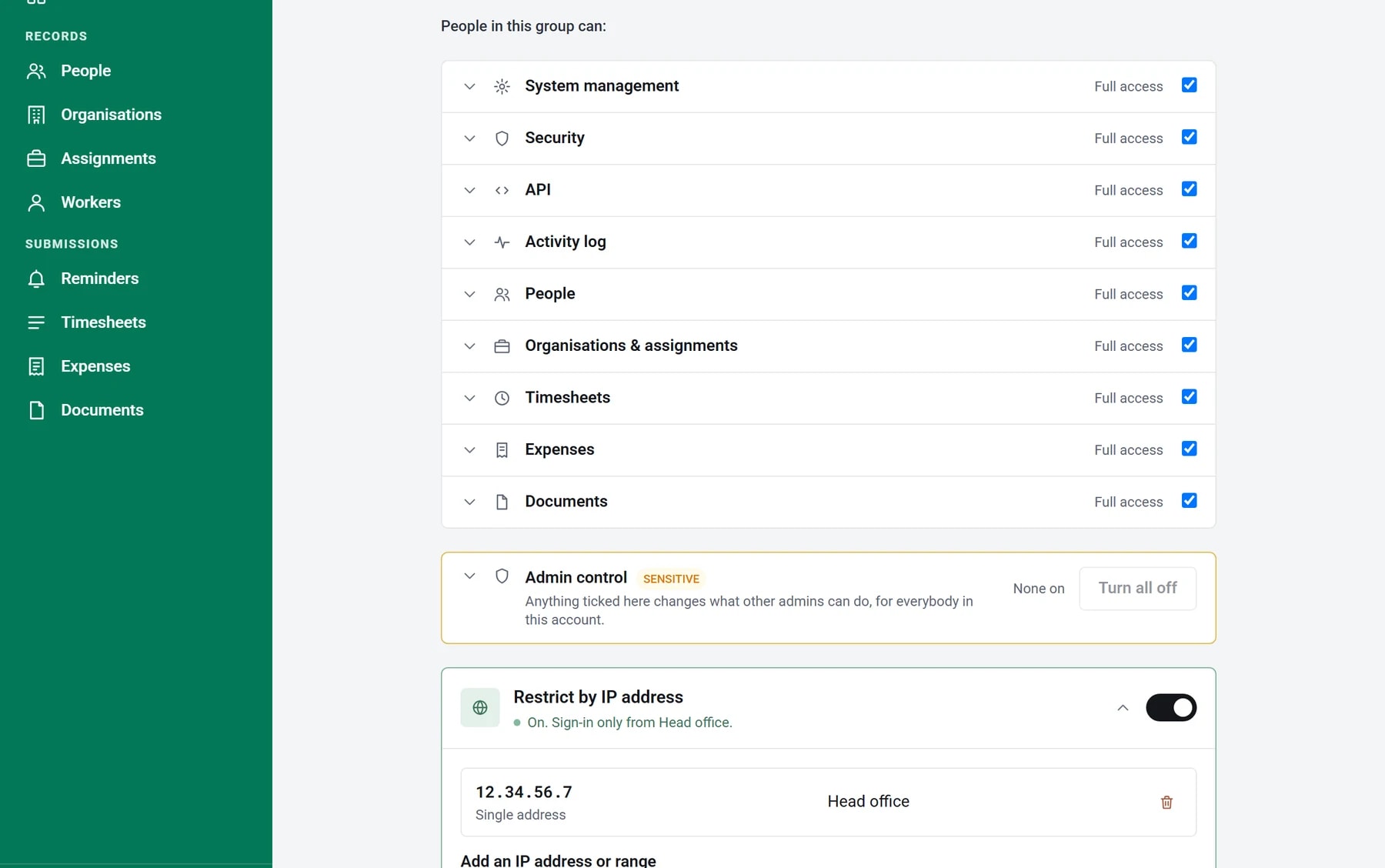Viewport: 1385px width, 868px height.
Task: Open Documents from the sidebar
Action: (x=102, y=410)
